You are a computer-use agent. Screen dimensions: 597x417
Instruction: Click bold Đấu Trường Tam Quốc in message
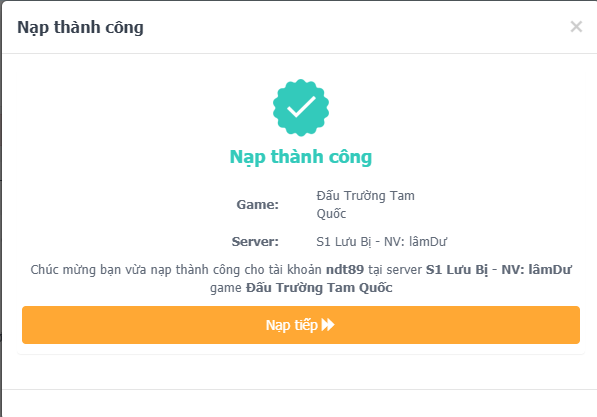[x=319, y=288]
